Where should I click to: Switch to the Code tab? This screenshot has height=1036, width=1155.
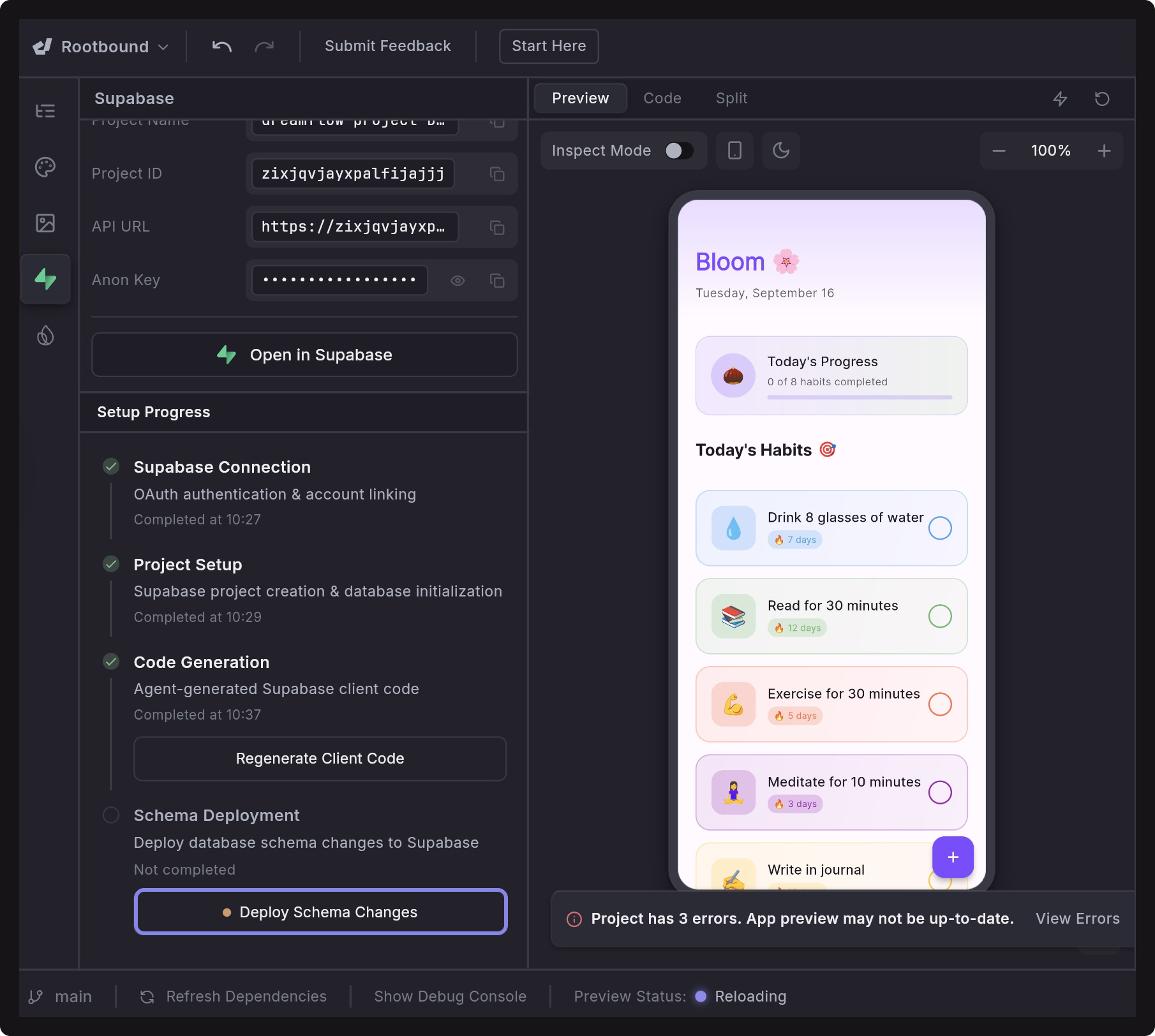(662, 98)
